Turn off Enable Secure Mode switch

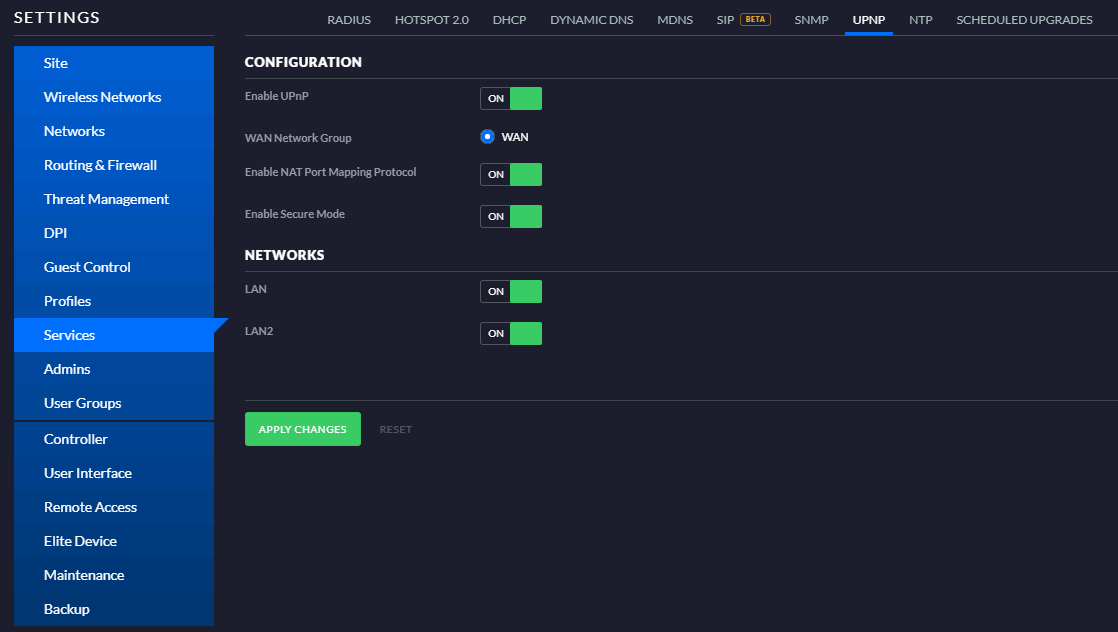tap(511, 217)
